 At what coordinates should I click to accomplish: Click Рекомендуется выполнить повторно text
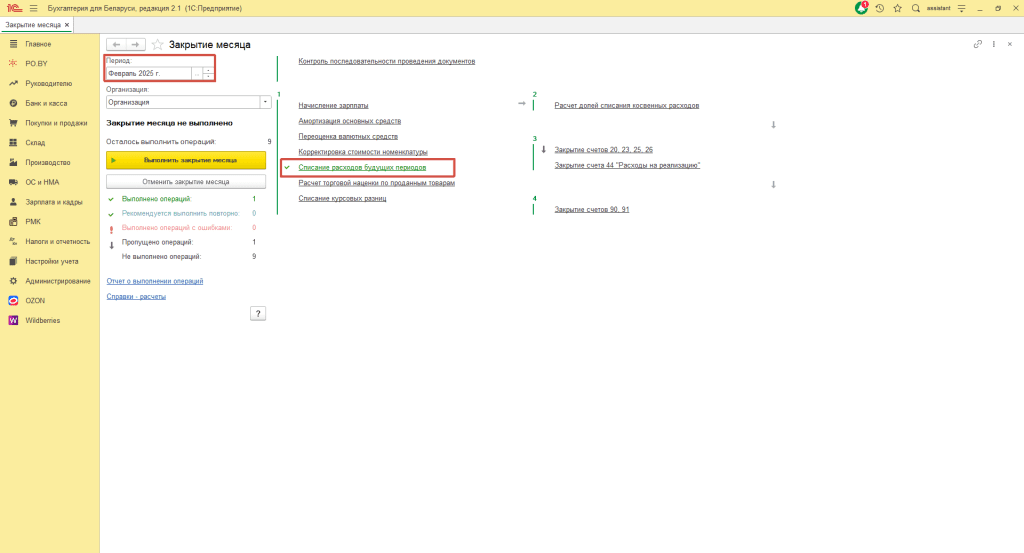click(180, 213)
